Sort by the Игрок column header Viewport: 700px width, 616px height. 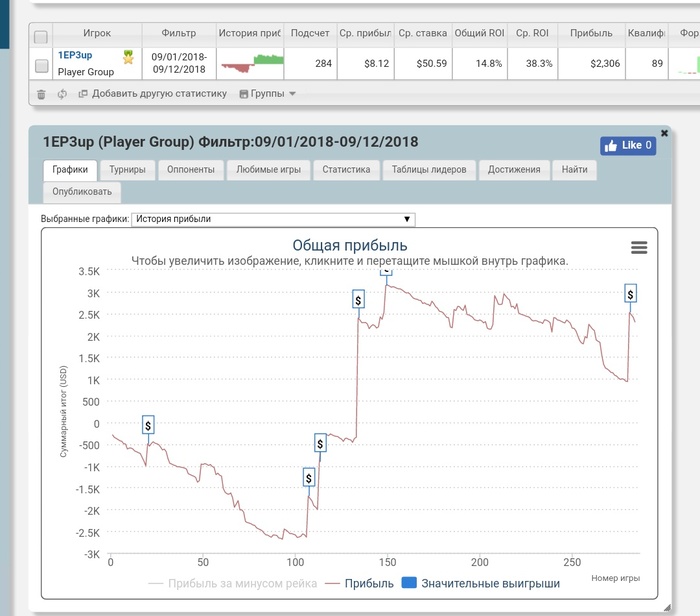97,33
